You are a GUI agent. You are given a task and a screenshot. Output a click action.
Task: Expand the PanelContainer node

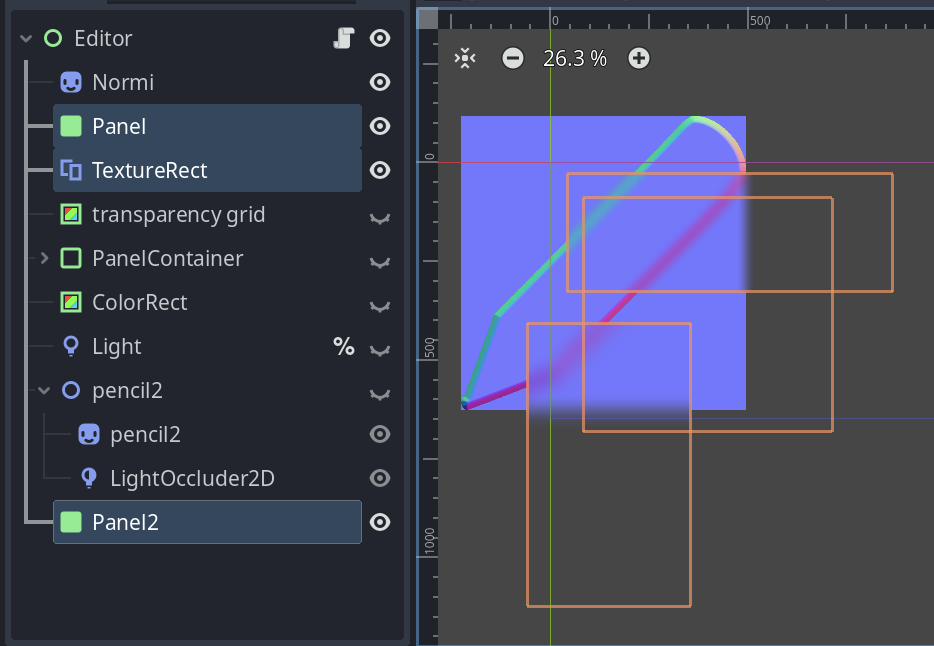tap(42, 258)
